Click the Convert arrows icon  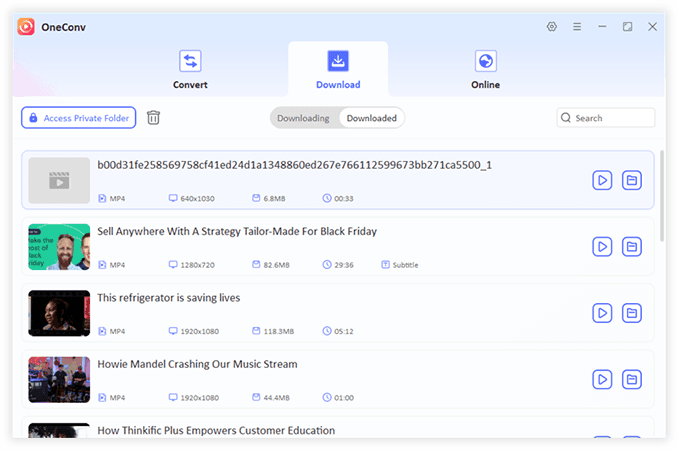190,61
